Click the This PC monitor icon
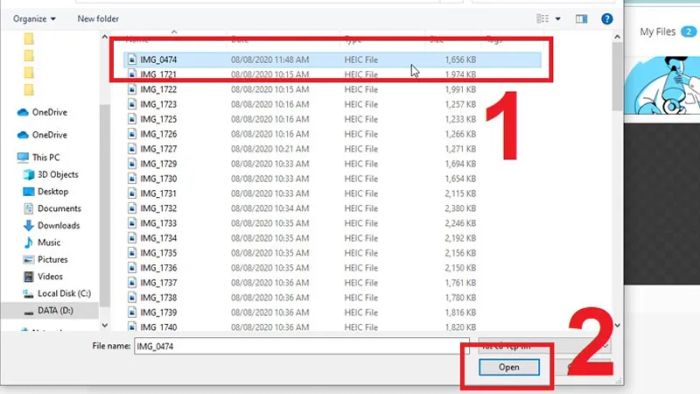700x394 pixels. coord(23,157)
